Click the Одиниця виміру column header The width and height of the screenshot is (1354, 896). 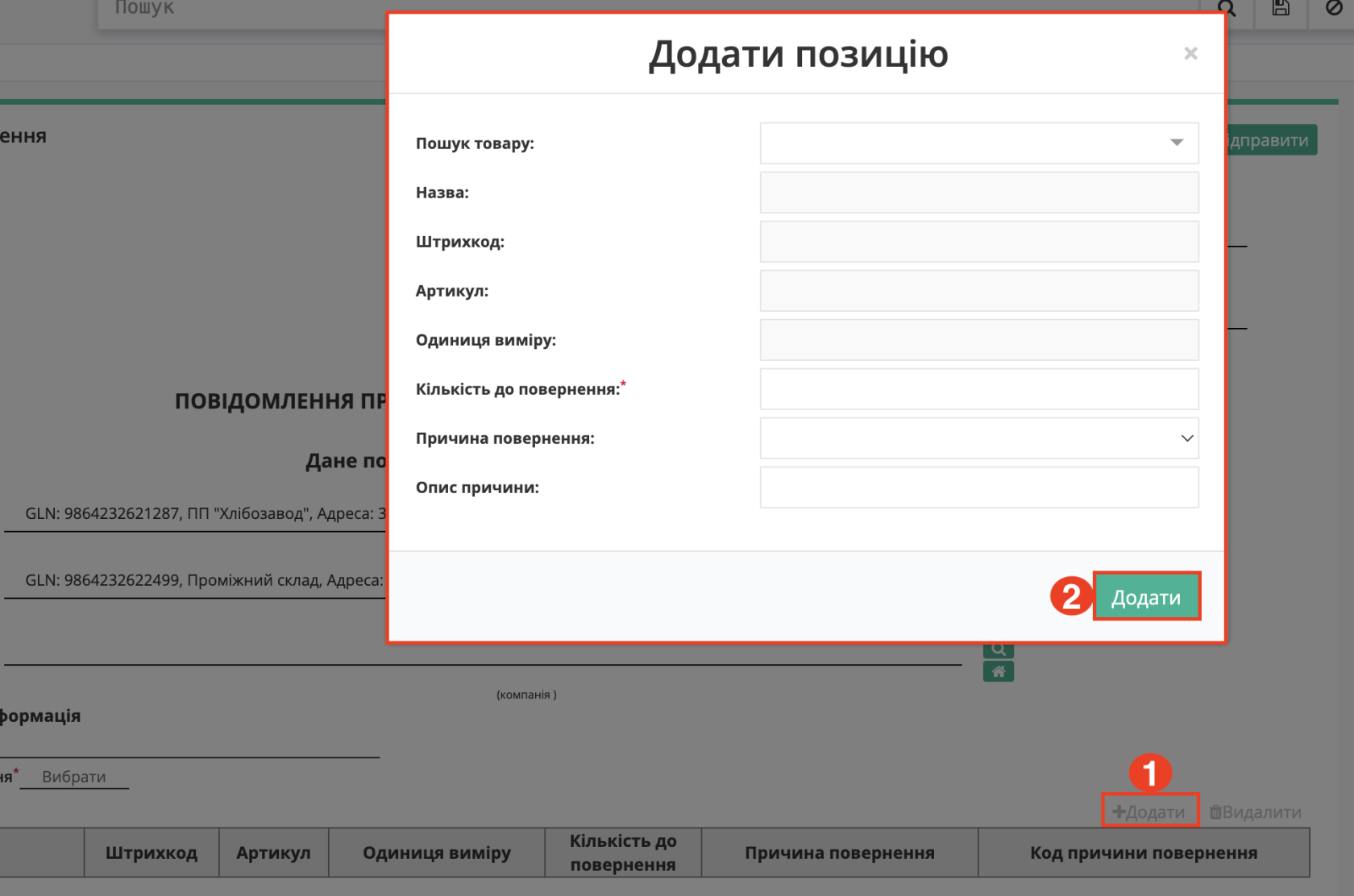(437, 852)
